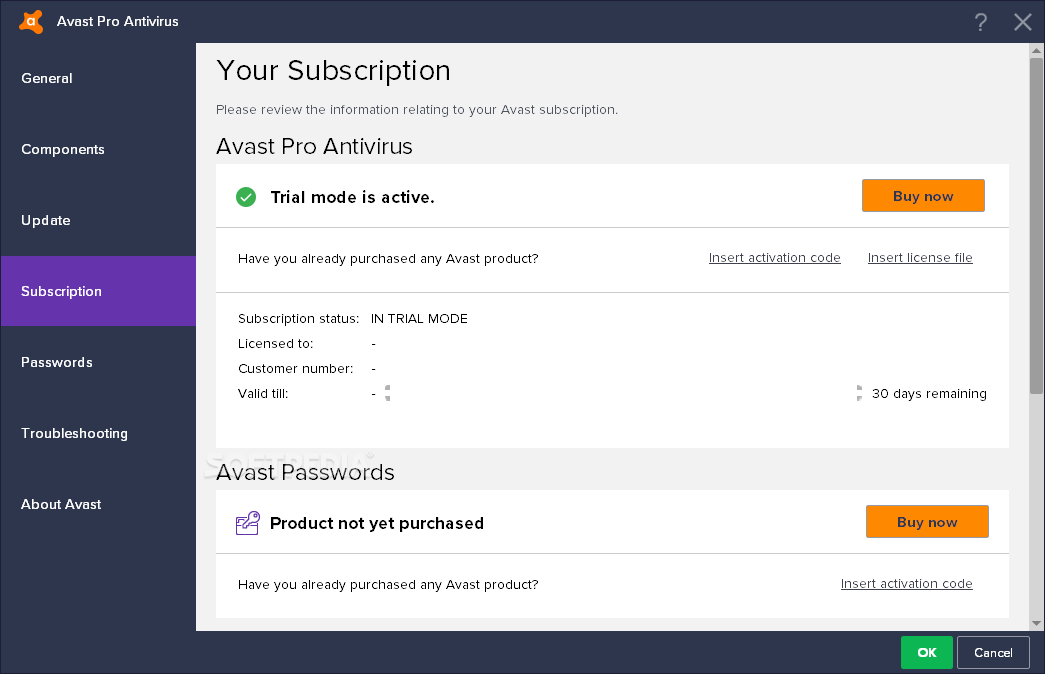Click the Subscription status label

click(298, 319)
